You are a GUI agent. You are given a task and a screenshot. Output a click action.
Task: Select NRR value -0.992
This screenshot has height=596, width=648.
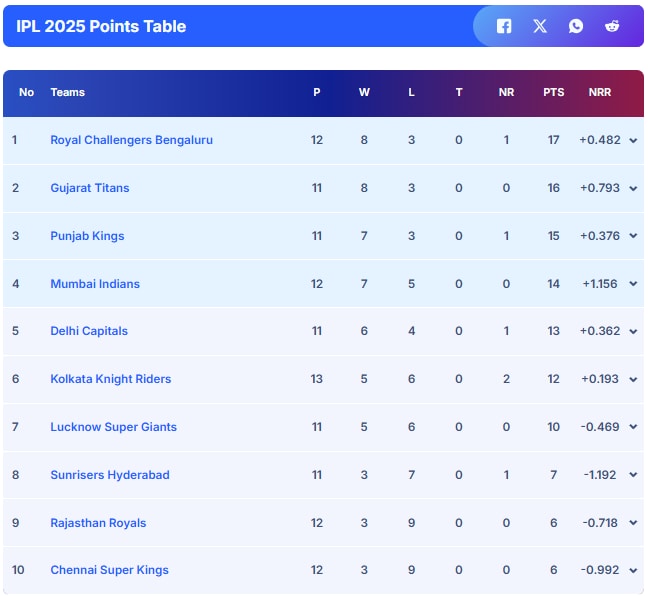tap(600, 570)
